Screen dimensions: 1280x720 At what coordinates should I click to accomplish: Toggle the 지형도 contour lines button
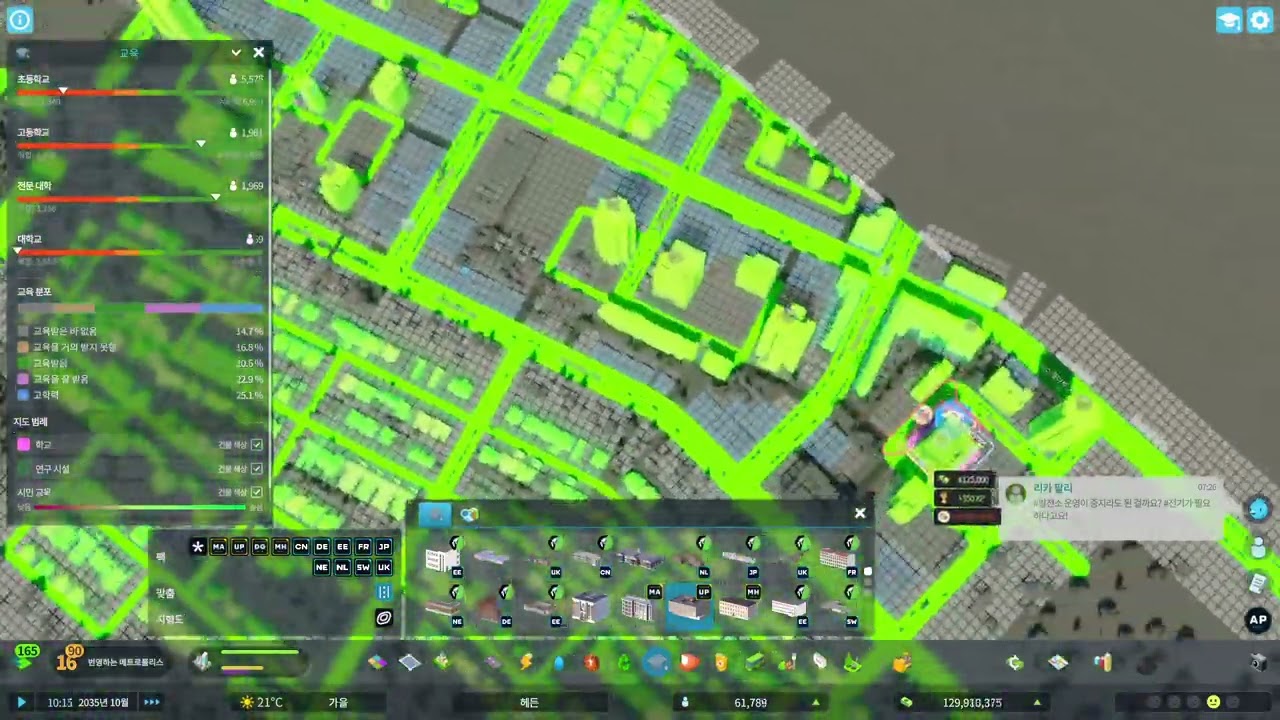coord(384,619)
